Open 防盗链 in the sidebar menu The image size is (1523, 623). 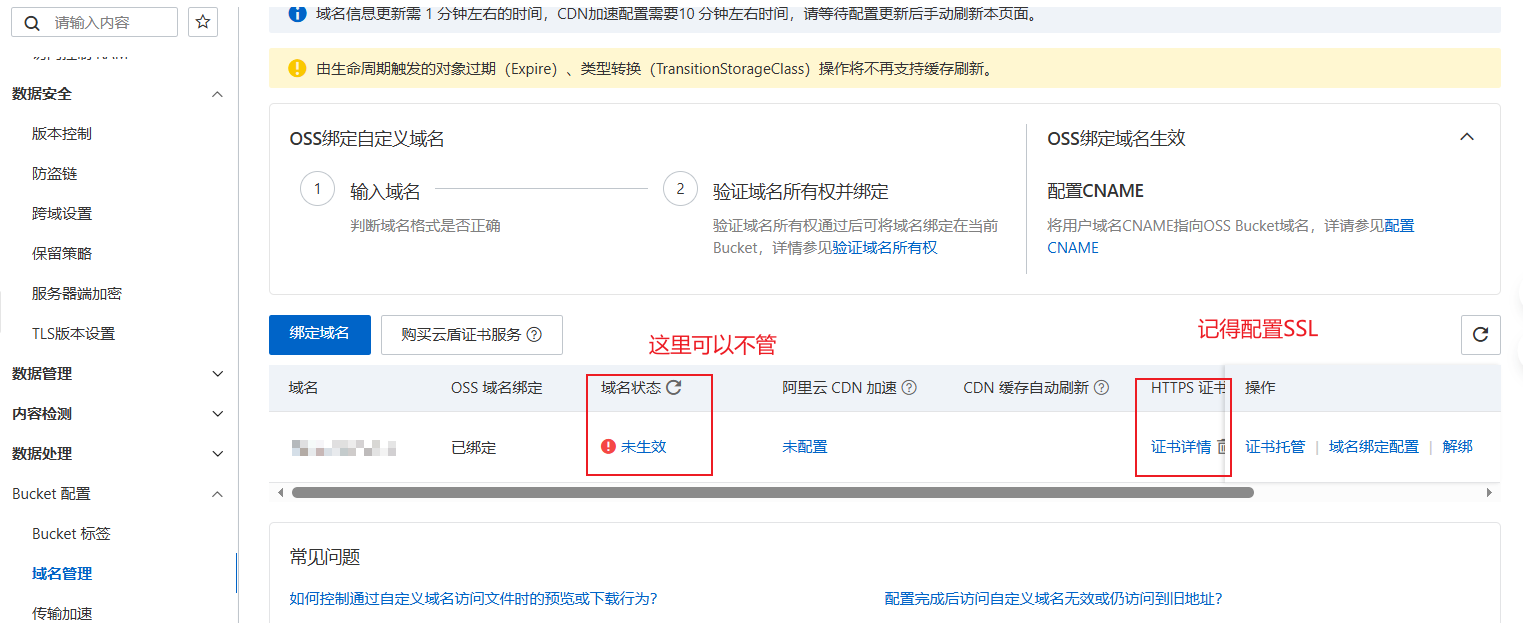click(x=54, y=174)
